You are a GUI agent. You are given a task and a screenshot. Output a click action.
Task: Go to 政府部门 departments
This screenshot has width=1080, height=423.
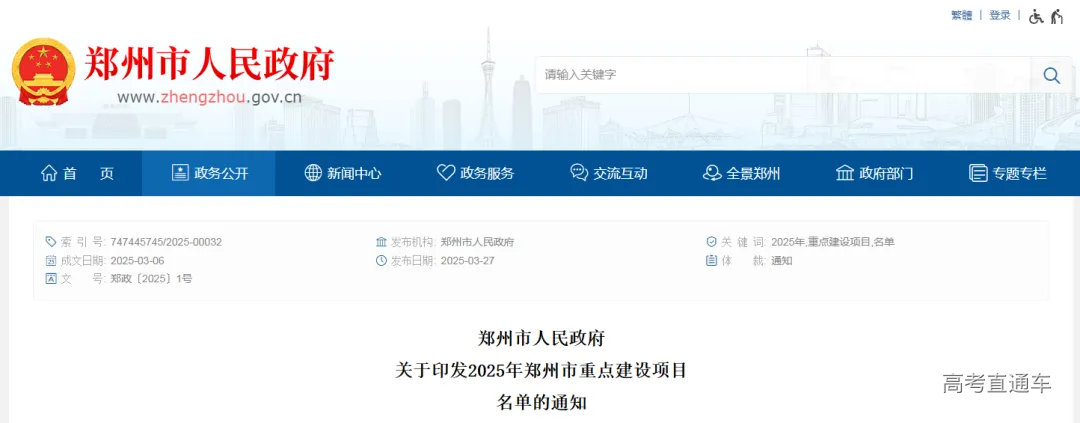874,173
